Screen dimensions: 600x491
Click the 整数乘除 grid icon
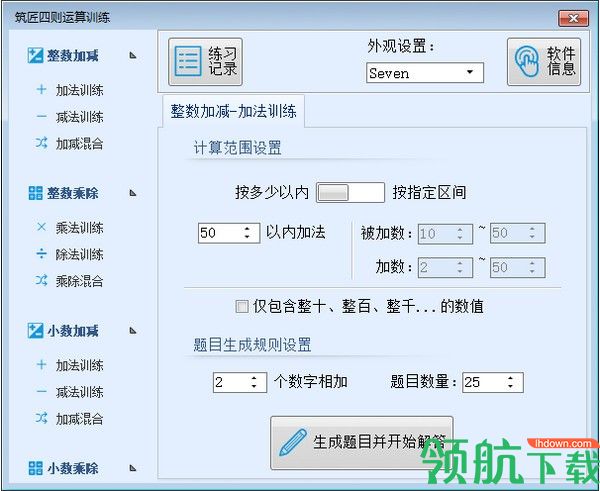pos(35,193)
